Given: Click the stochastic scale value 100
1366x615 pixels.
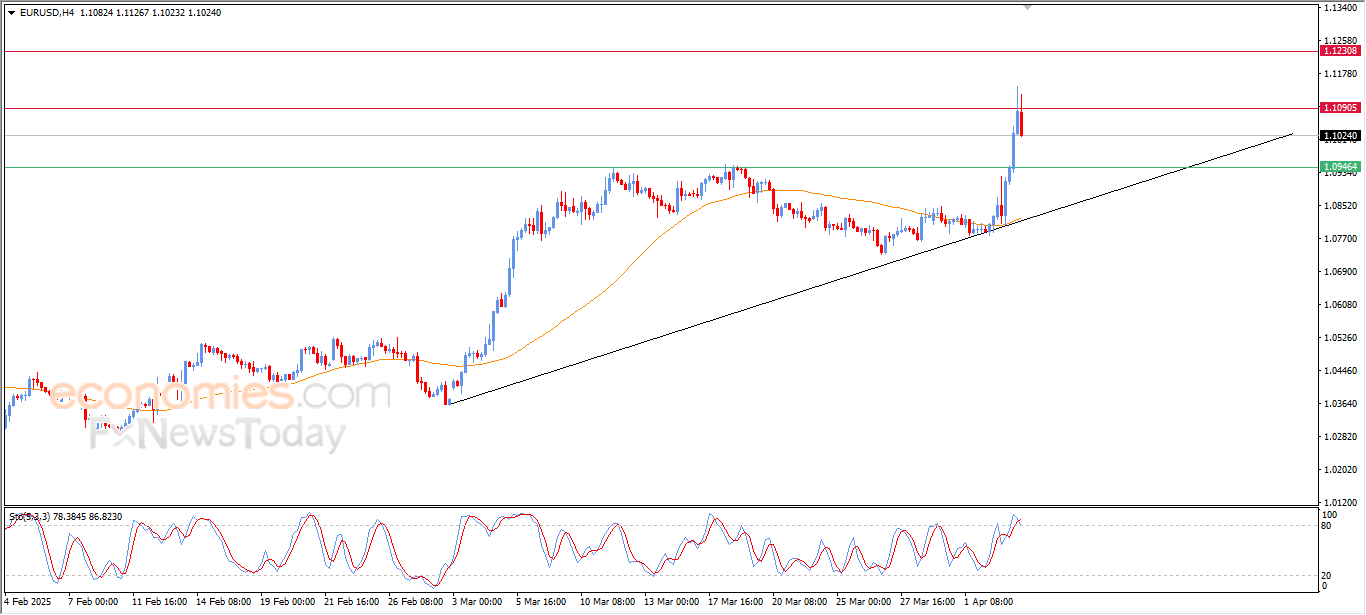Looking at the screenshot, I should [x=1329, y=515].
